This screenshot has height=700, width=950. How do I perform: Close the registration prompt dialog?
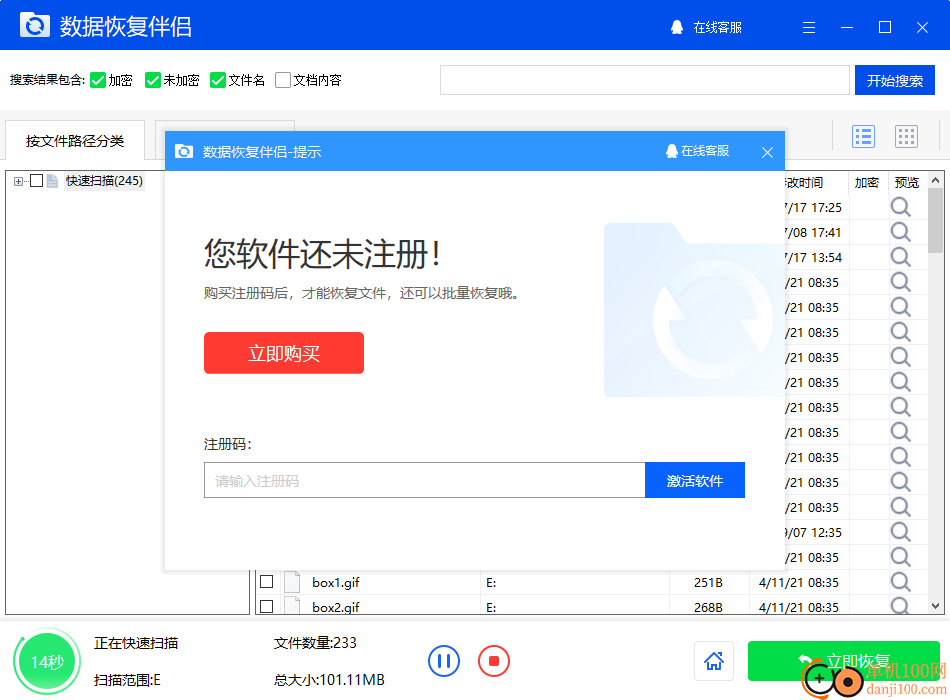(767, 152)
